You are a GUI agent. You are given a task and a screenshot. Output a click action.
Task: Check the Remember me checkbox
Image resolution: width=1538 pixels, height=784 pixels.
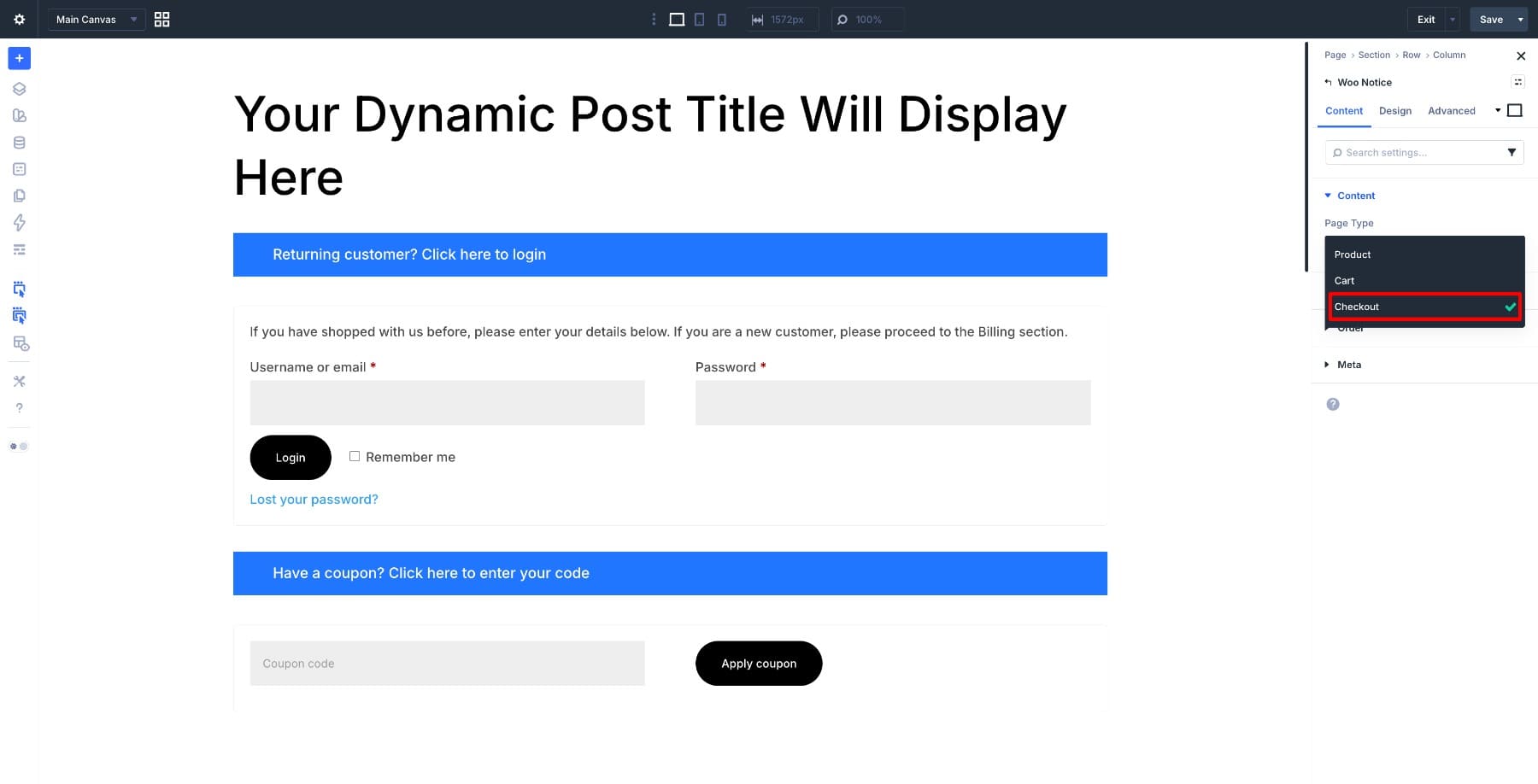point(355,456)
